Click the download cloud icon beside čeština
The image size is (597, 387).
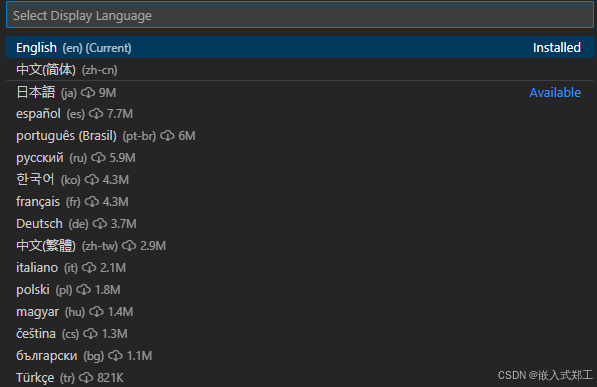pos(91,334)
